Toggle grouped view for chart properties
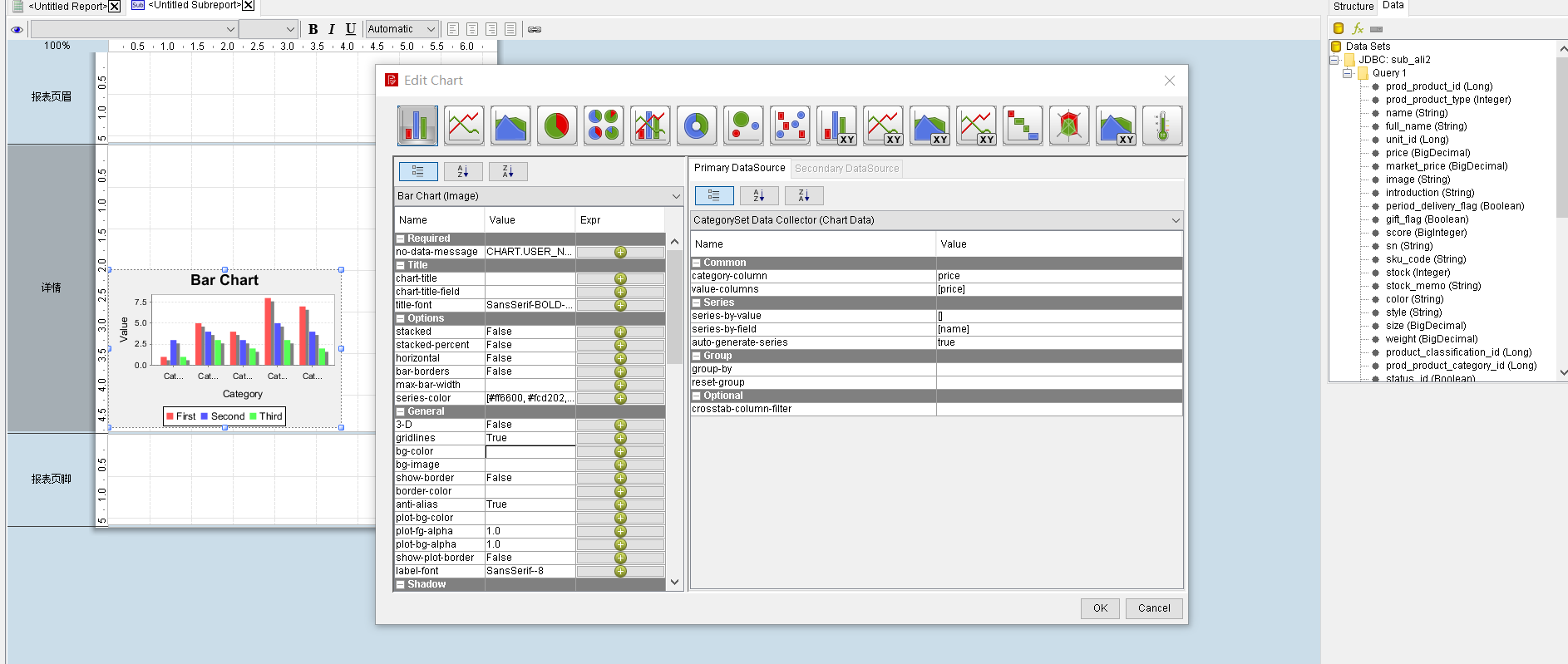 pos(418,171)
